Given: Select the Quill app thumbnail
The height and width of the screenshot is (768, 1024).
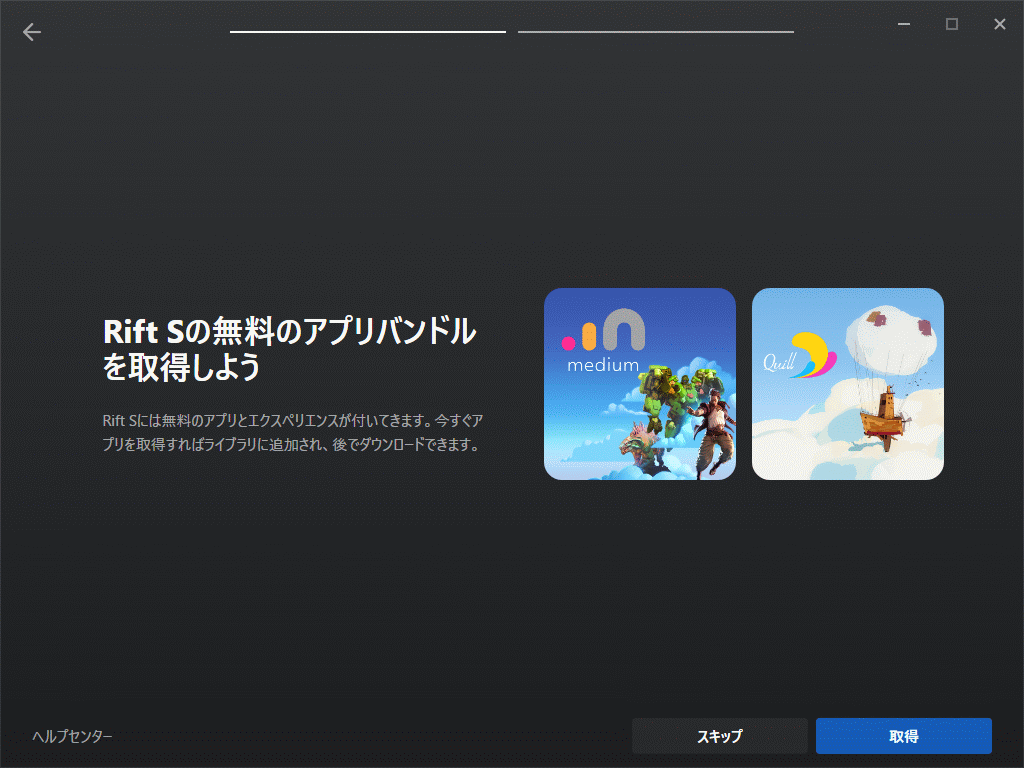Looking at the screenshot, I should (848, 384).
